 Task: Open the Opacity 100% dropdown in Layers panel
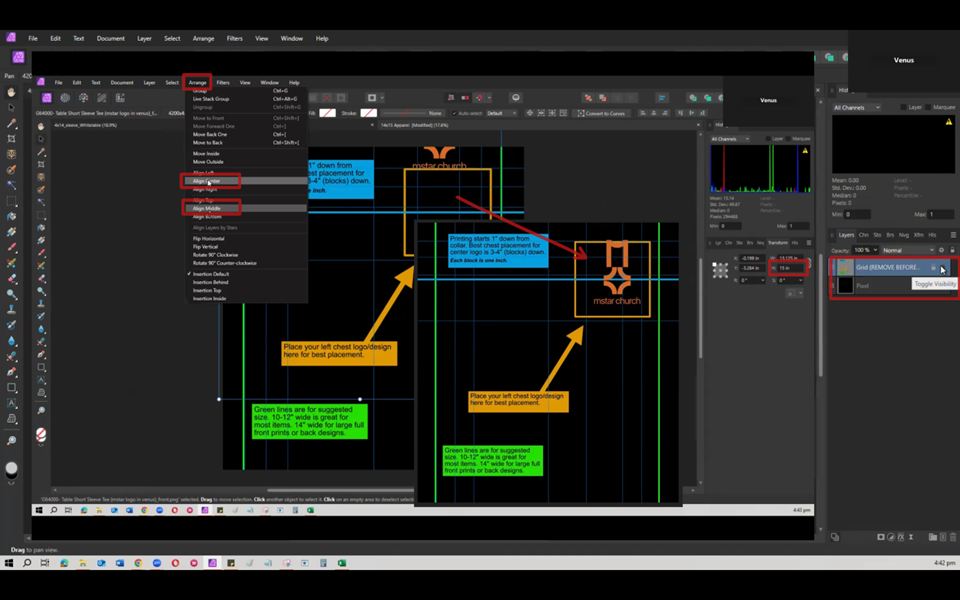[866, 250]
